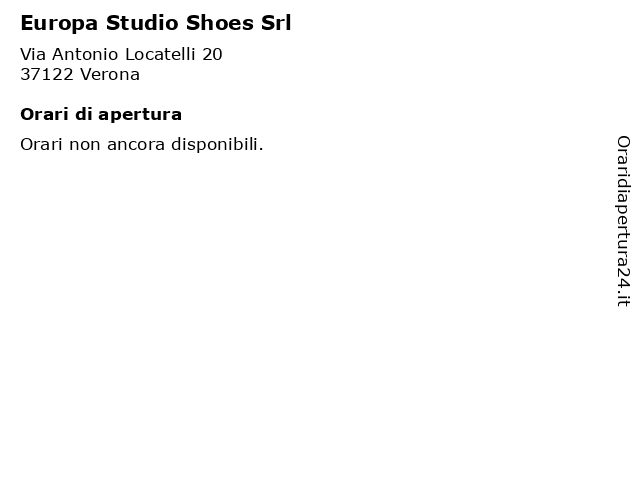Click the word non in the message

84,145
